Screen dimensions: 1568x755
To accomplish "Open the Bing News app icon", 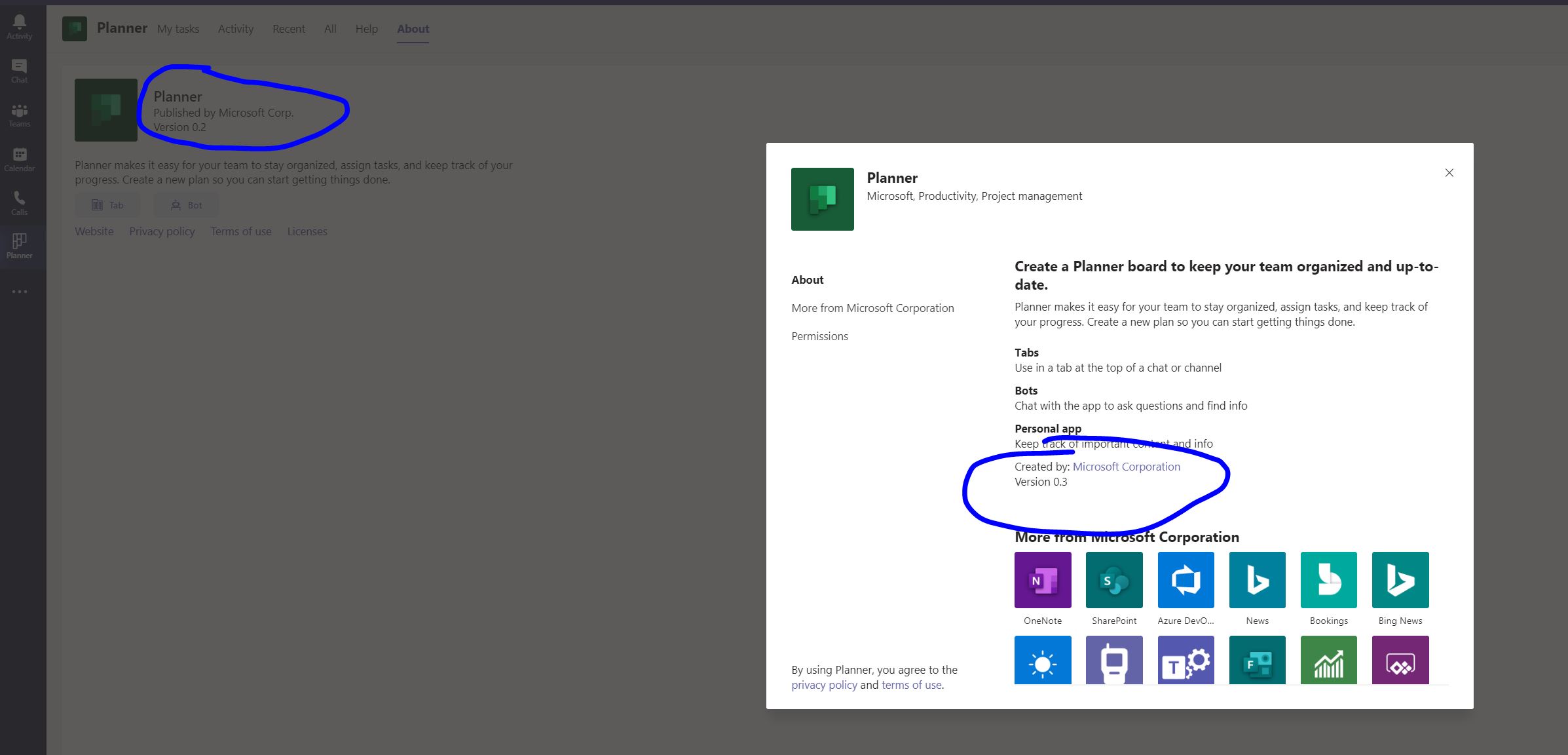I will 1400,580.
